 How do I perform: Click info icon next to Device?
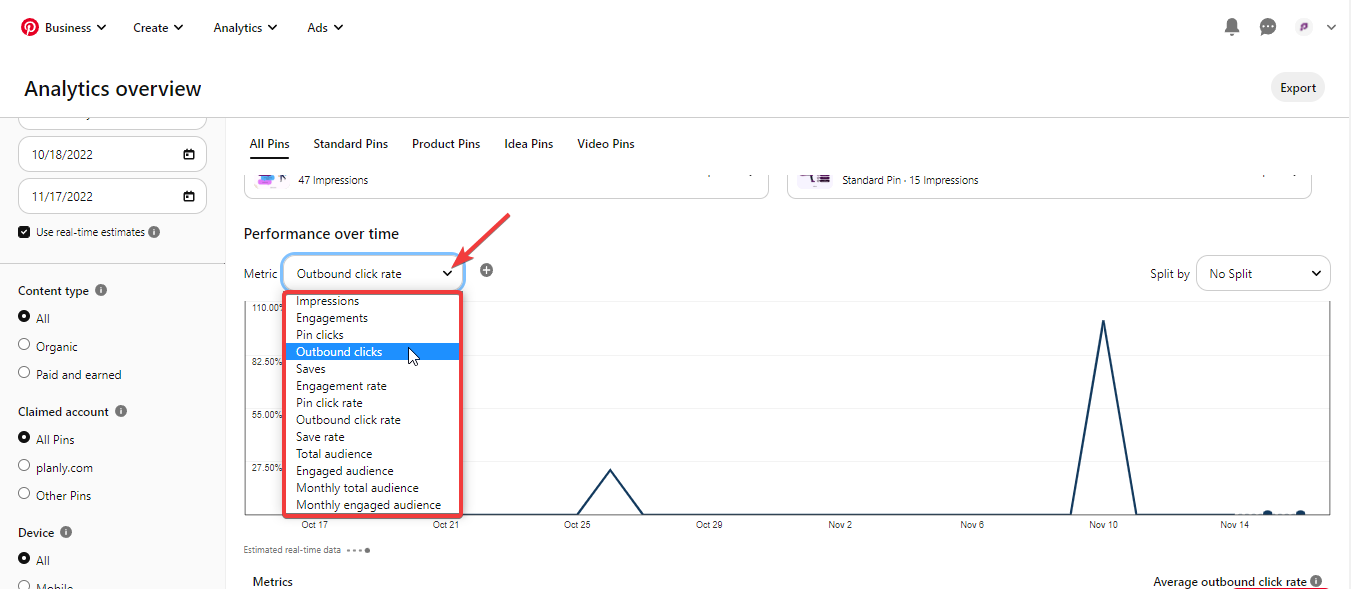point(65,533)
